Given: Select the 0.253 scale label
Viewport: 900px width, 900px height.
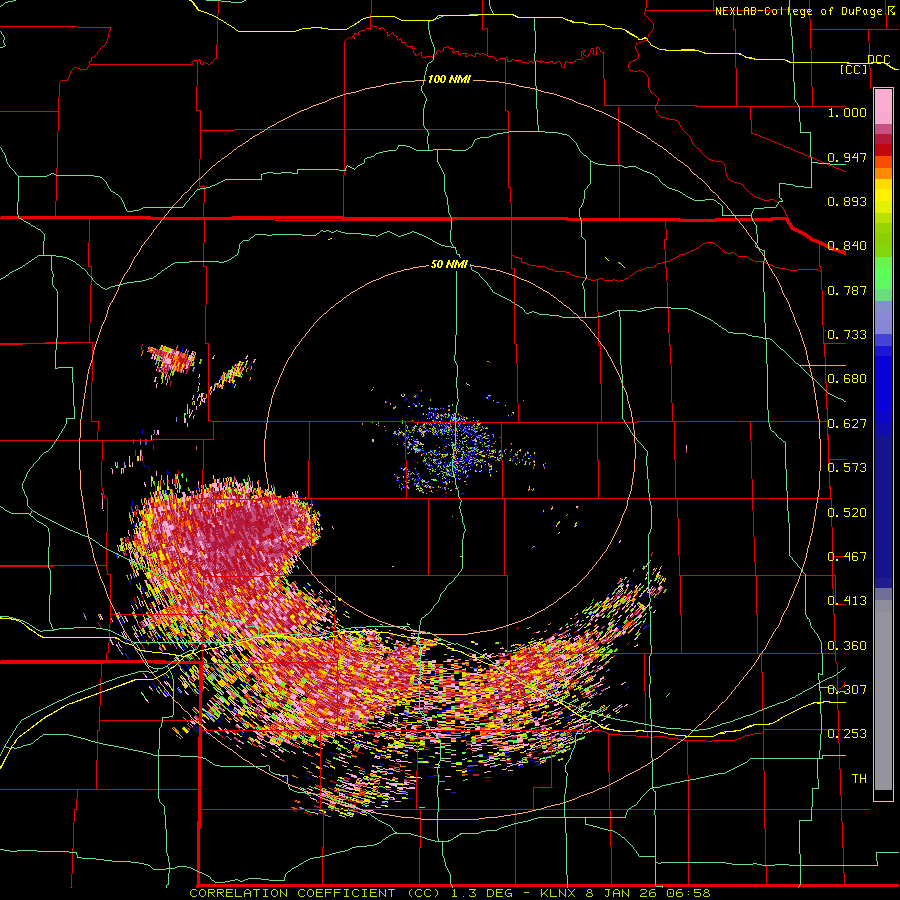Looking at the screenshot, I should [x=847, y=734].
